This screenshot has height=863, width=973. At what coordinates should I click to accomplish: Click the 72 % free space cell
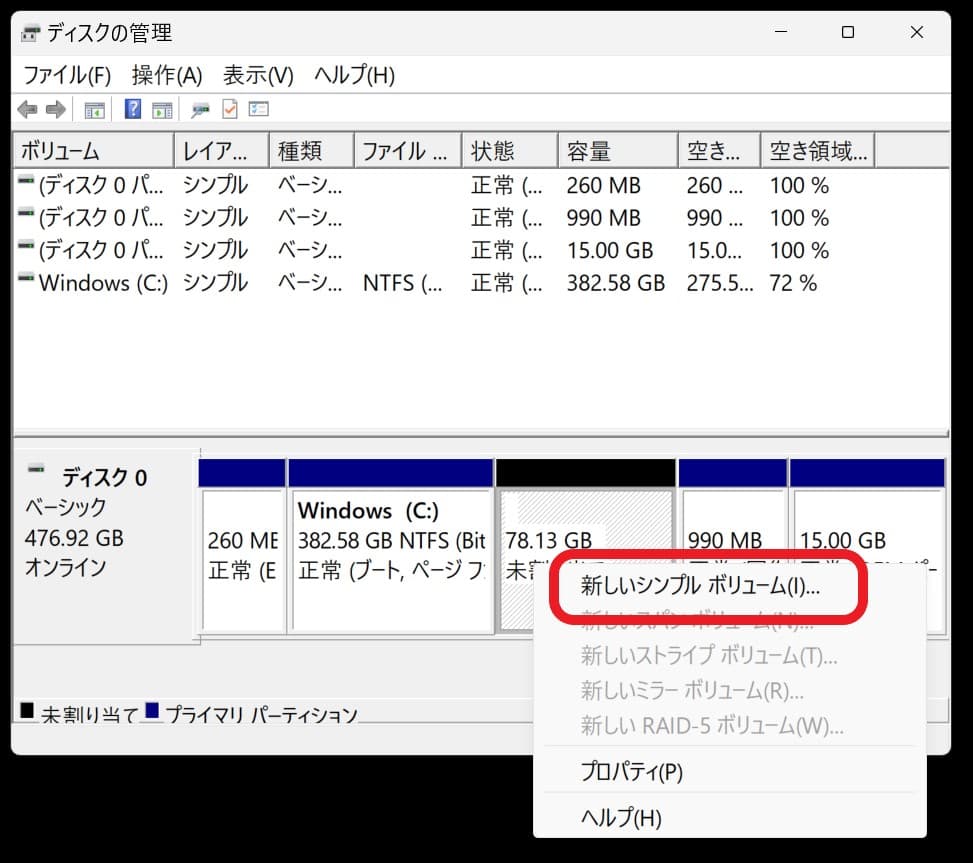click(793, 284)
